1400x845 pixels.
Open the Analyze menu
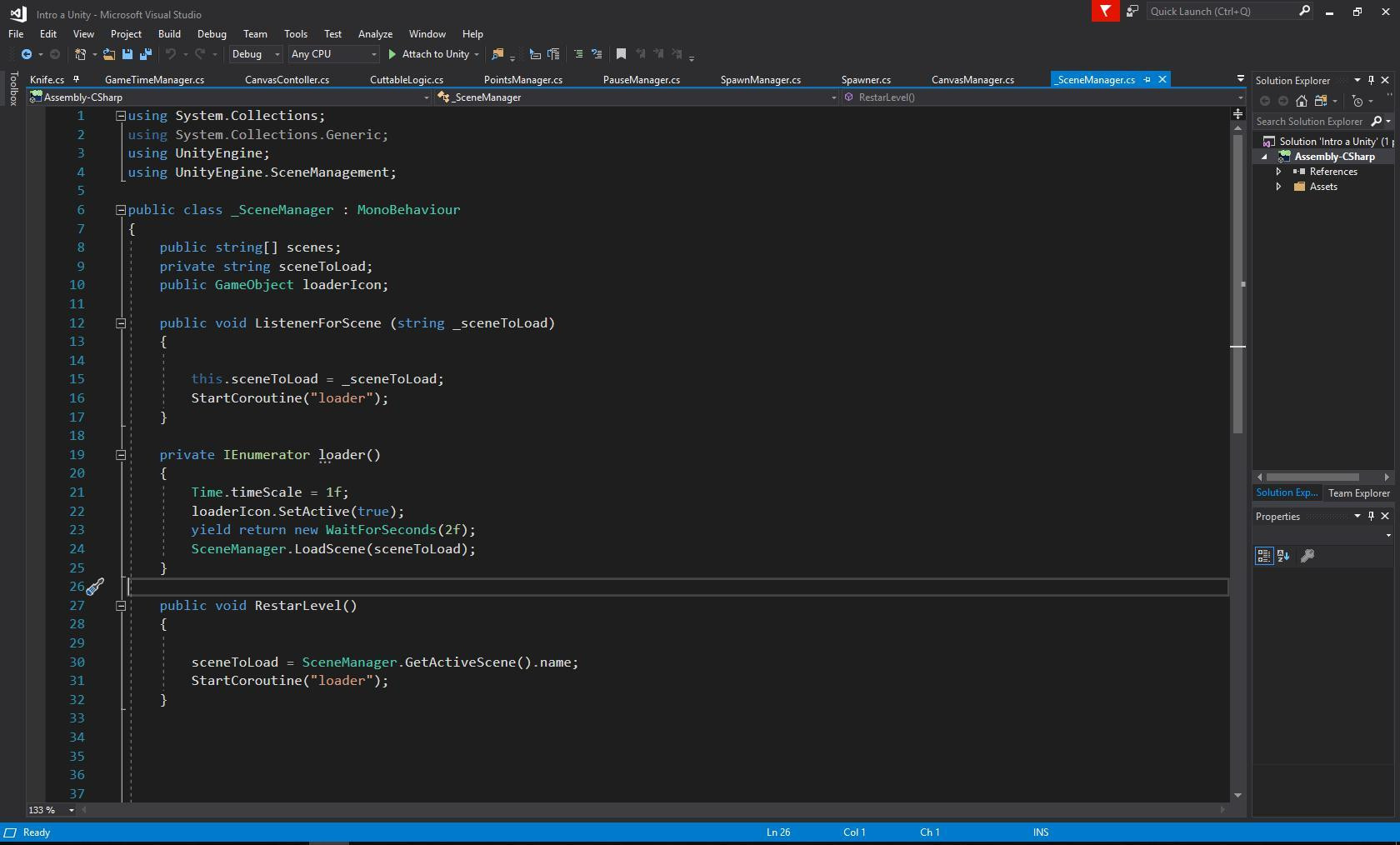point(375,34)
